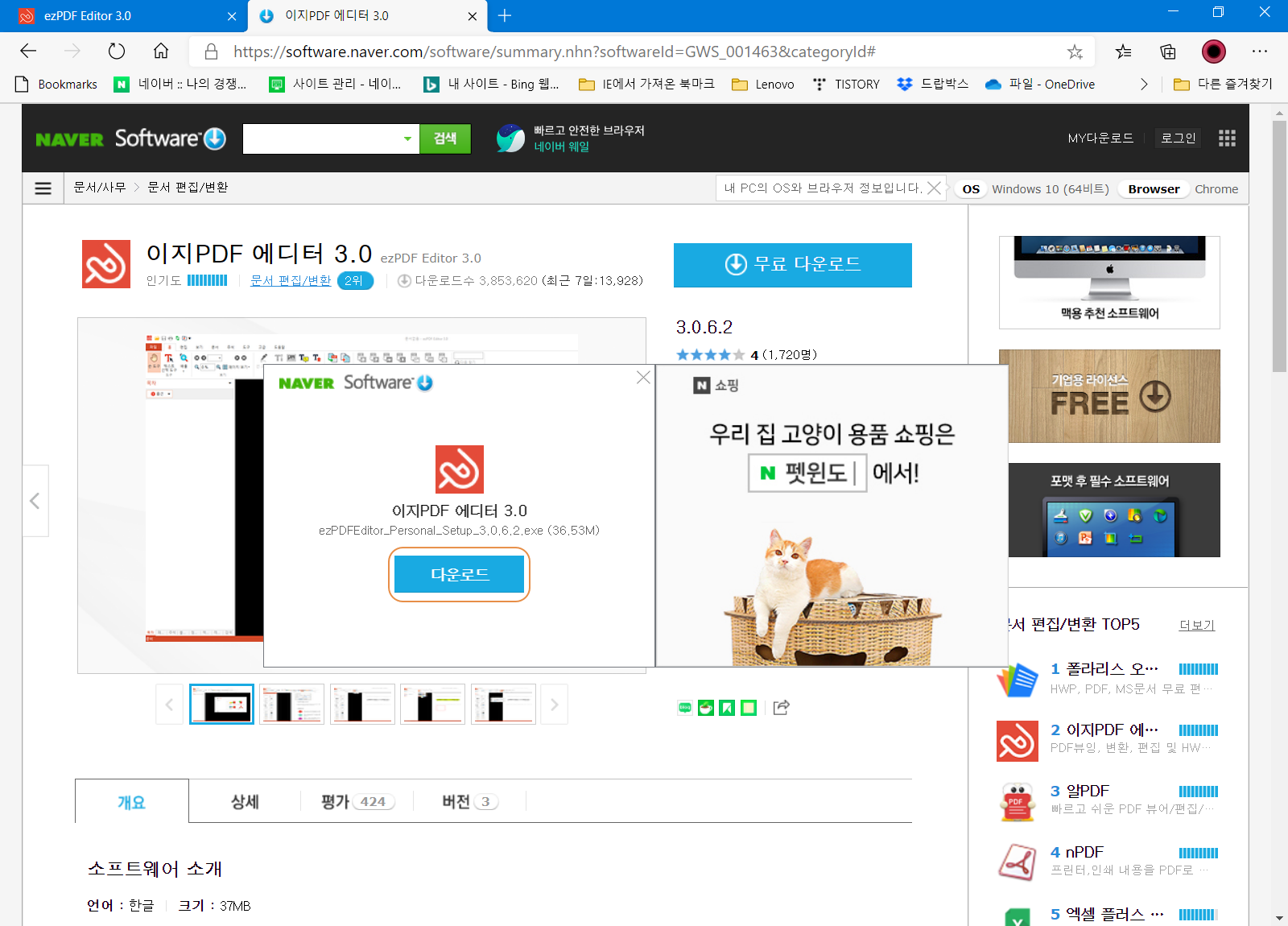Open the 알PDF TOP5 entry
Screen dimensions: 1288x926
(1107, 801)
